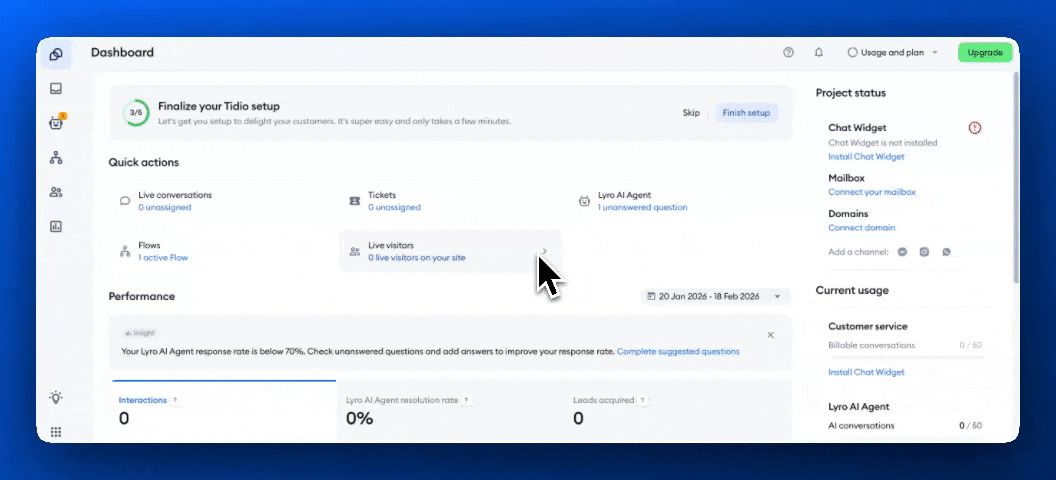Click the help icon next to Interactions
1056x480 pixels.
174,400
